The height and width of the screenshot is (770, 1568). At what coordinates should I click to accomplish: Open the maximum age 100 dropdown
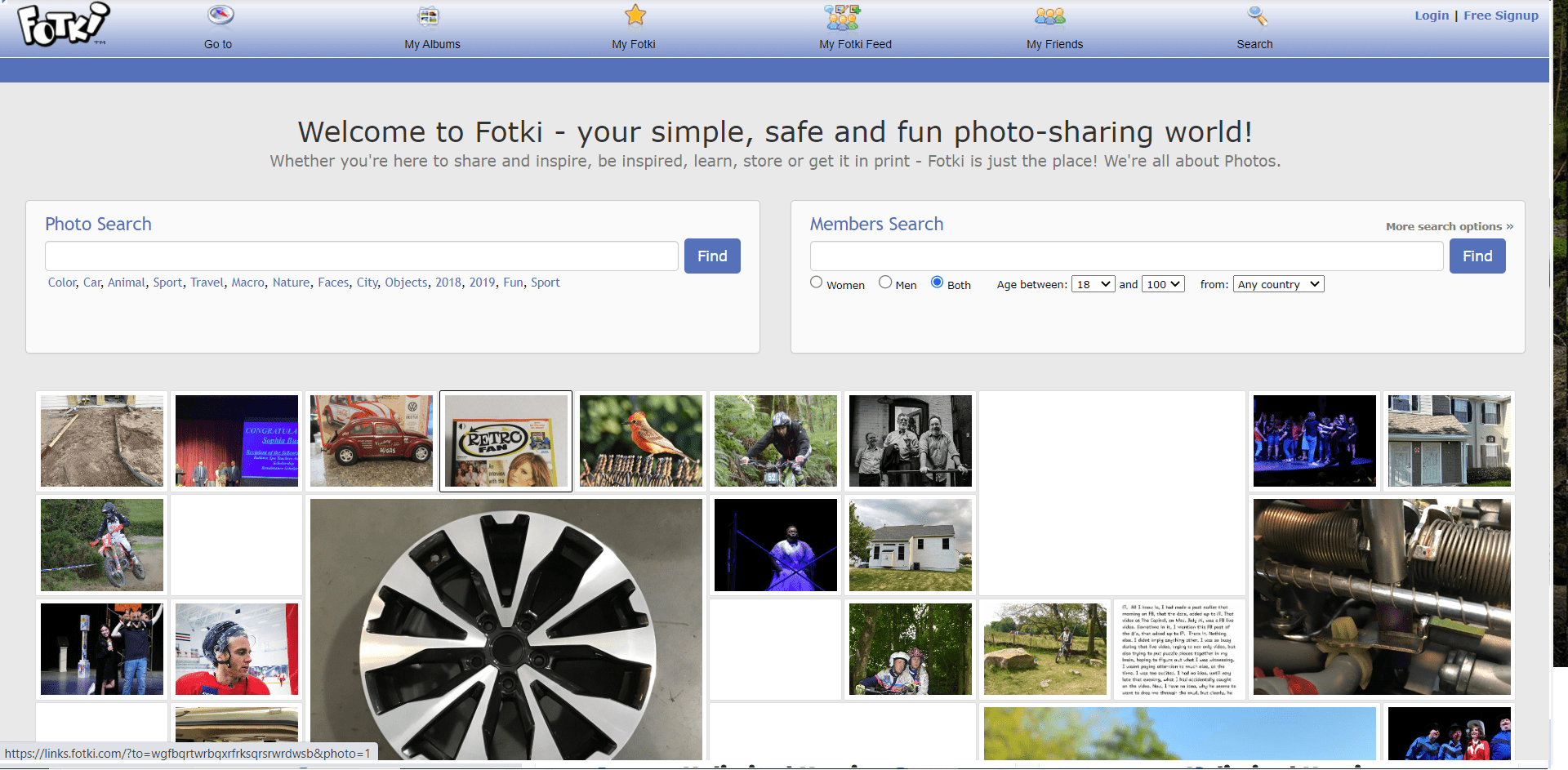(1163, 284)
